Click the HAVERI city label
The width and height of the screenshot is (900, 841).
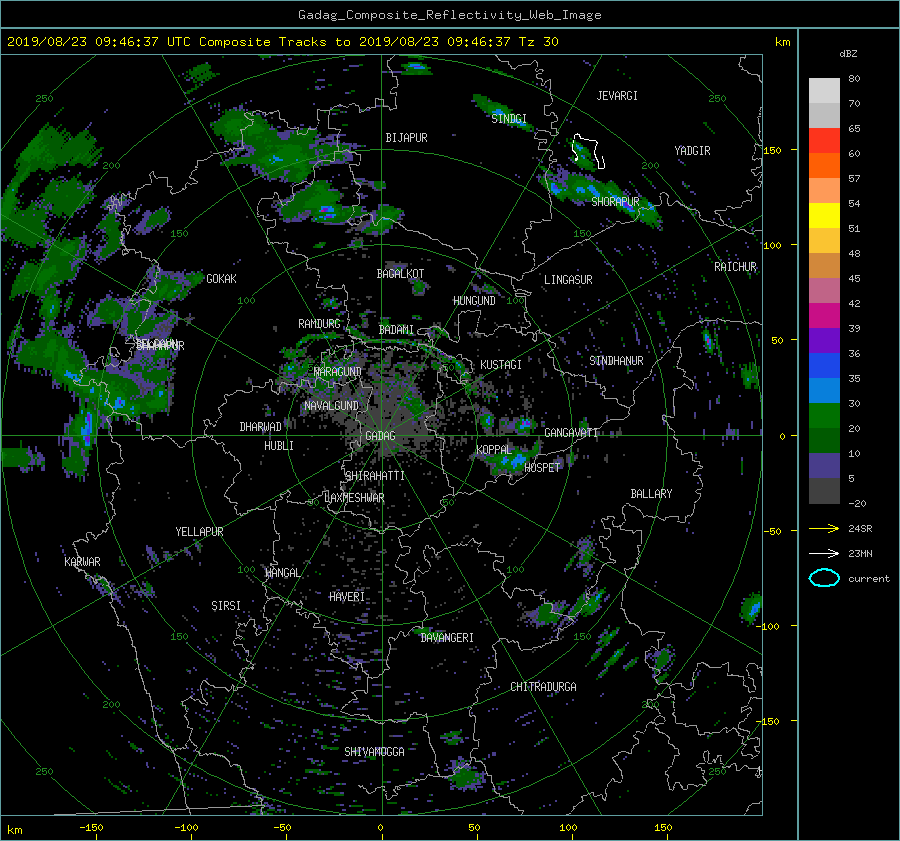coord(347,597)
